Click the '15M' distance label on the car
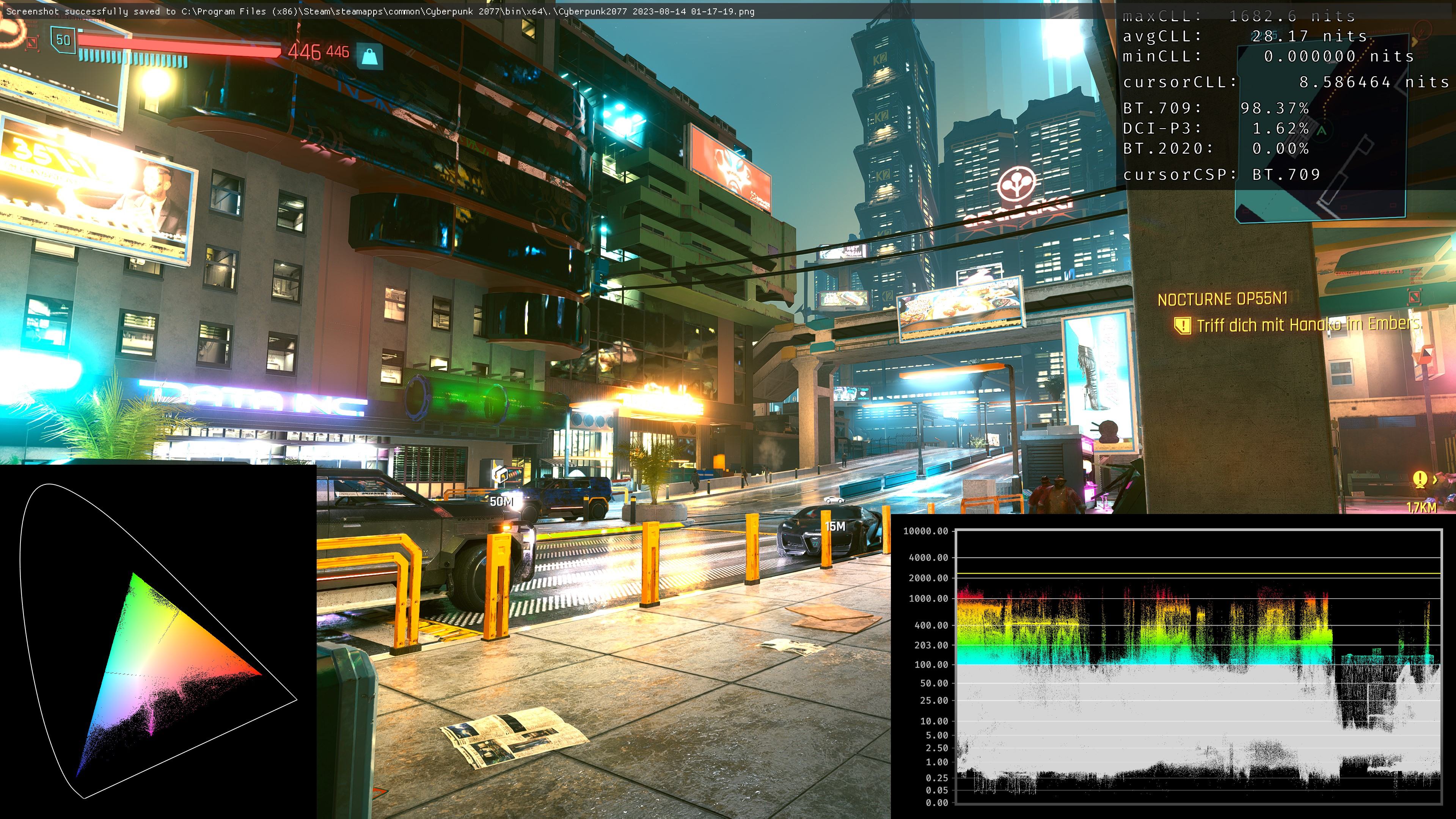 pos(835,526)
